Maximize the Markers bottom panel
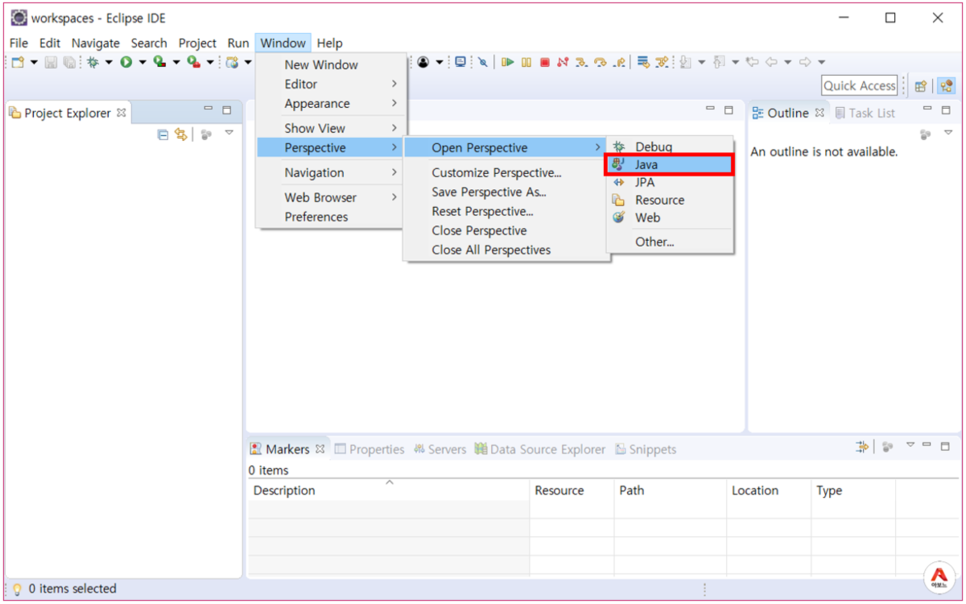 tap(945, 446)
